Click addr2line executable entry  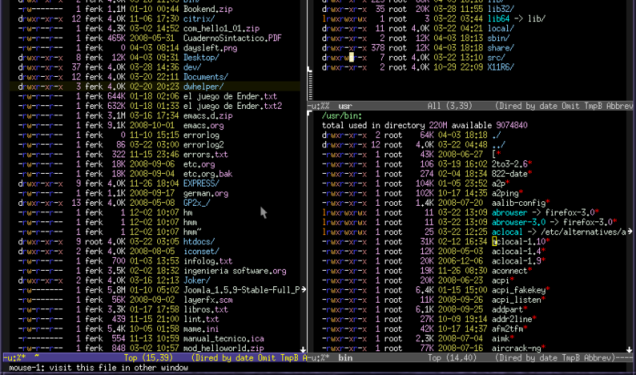[512, 319]
